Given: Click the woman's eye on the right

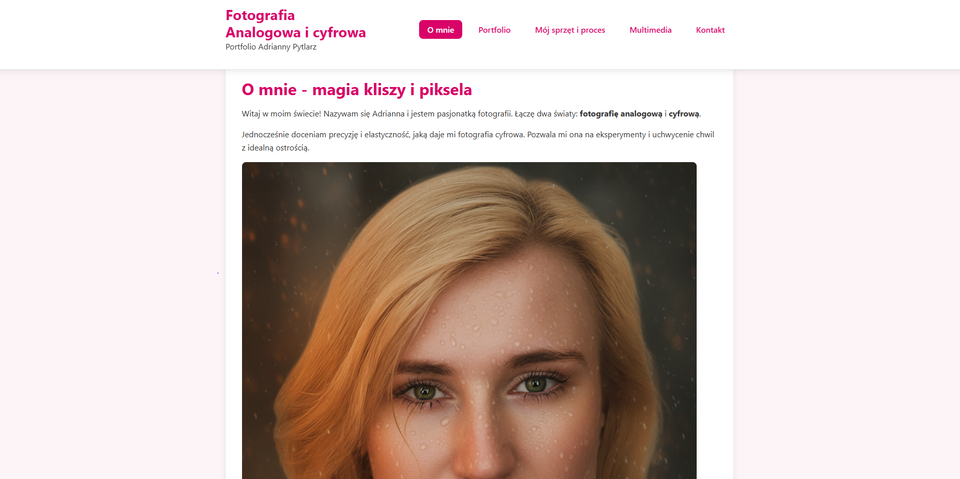Looking at the screenshot, I should point(536,384).
